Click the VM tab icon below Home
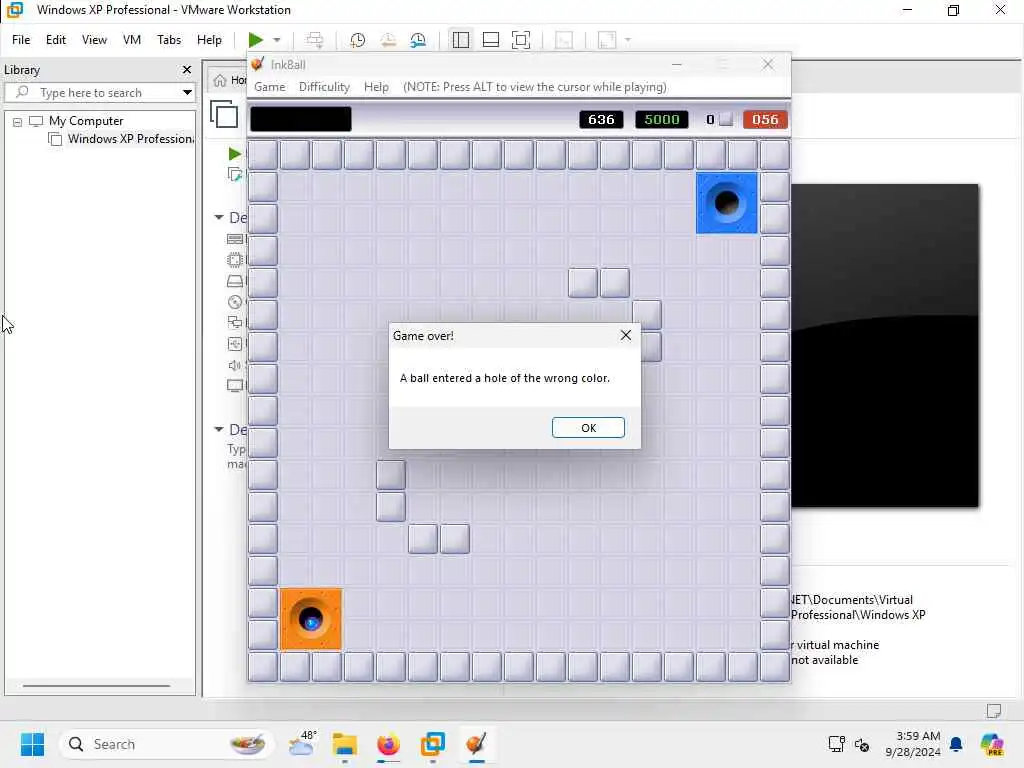Viewport: 1024px width, 768px height. click(x=224, y=114)
